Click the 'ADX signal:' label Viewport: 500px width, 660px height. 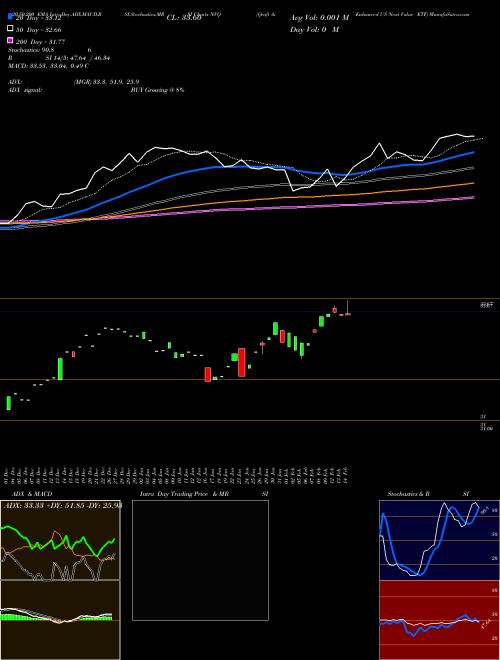25,90
